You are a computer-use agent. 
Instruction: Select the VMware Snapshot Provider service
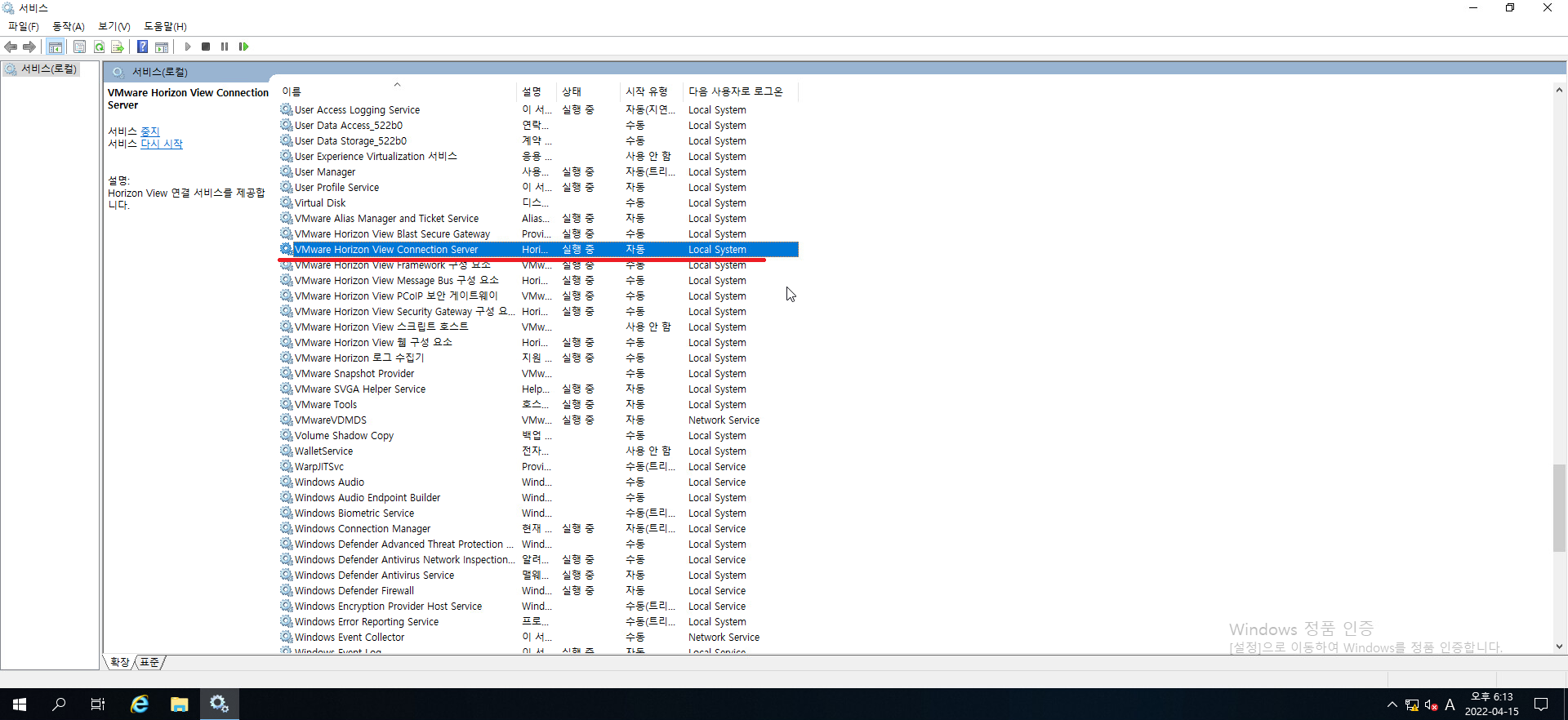pyautogui.click(x=538, y=374)
